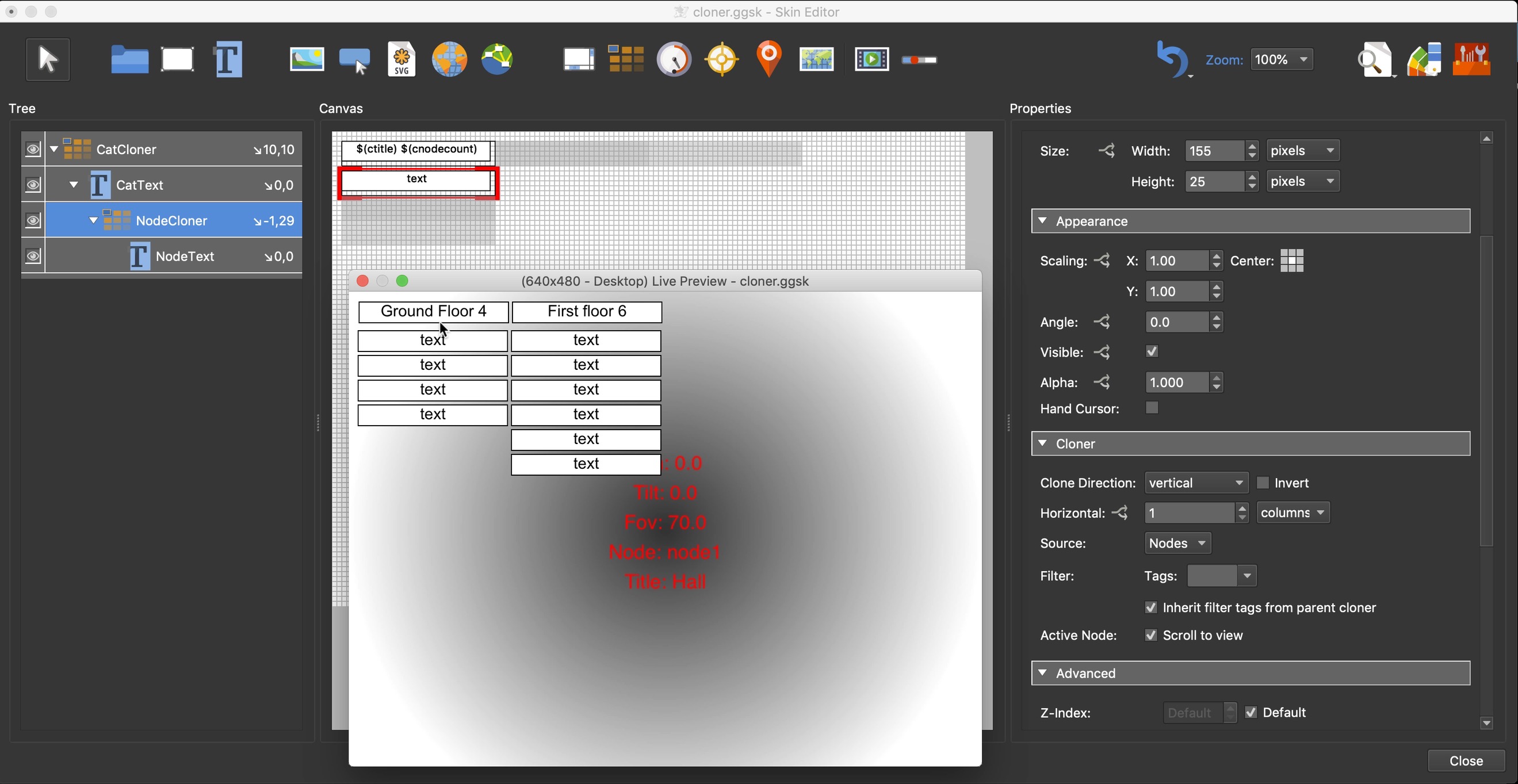Click the Angle value stepper arrows
1518x784 pixels.
(1216, 322)
